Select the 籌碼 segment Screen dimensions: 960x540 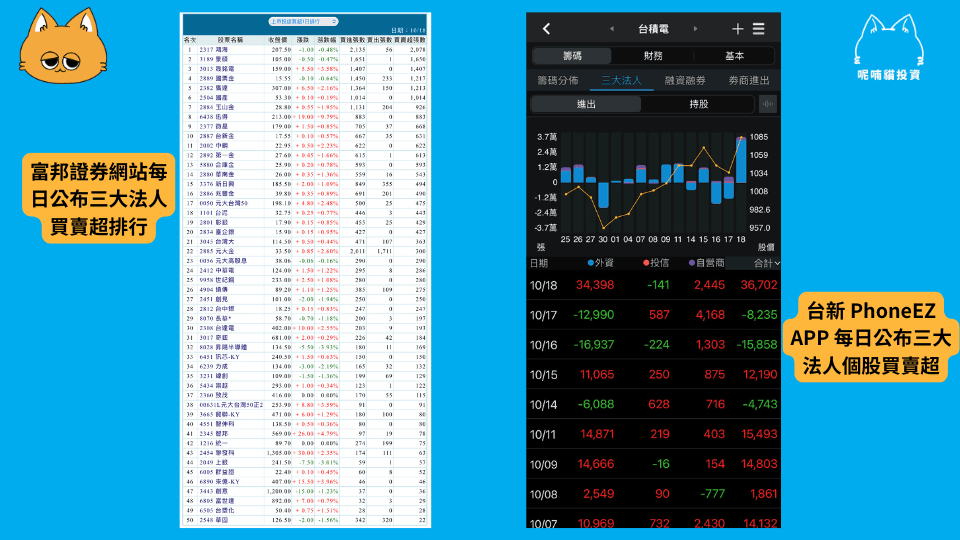coord(572,56)
